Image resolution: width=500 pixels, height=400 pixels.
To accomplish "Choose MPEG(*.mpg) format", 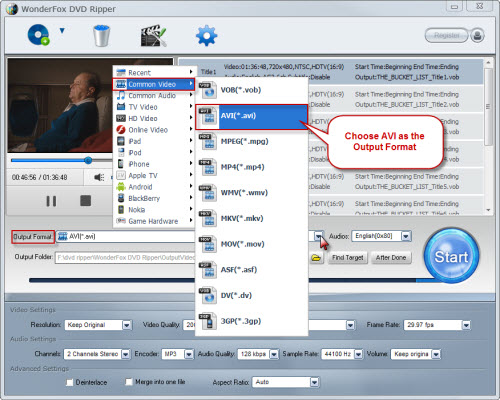I will 252,141.
